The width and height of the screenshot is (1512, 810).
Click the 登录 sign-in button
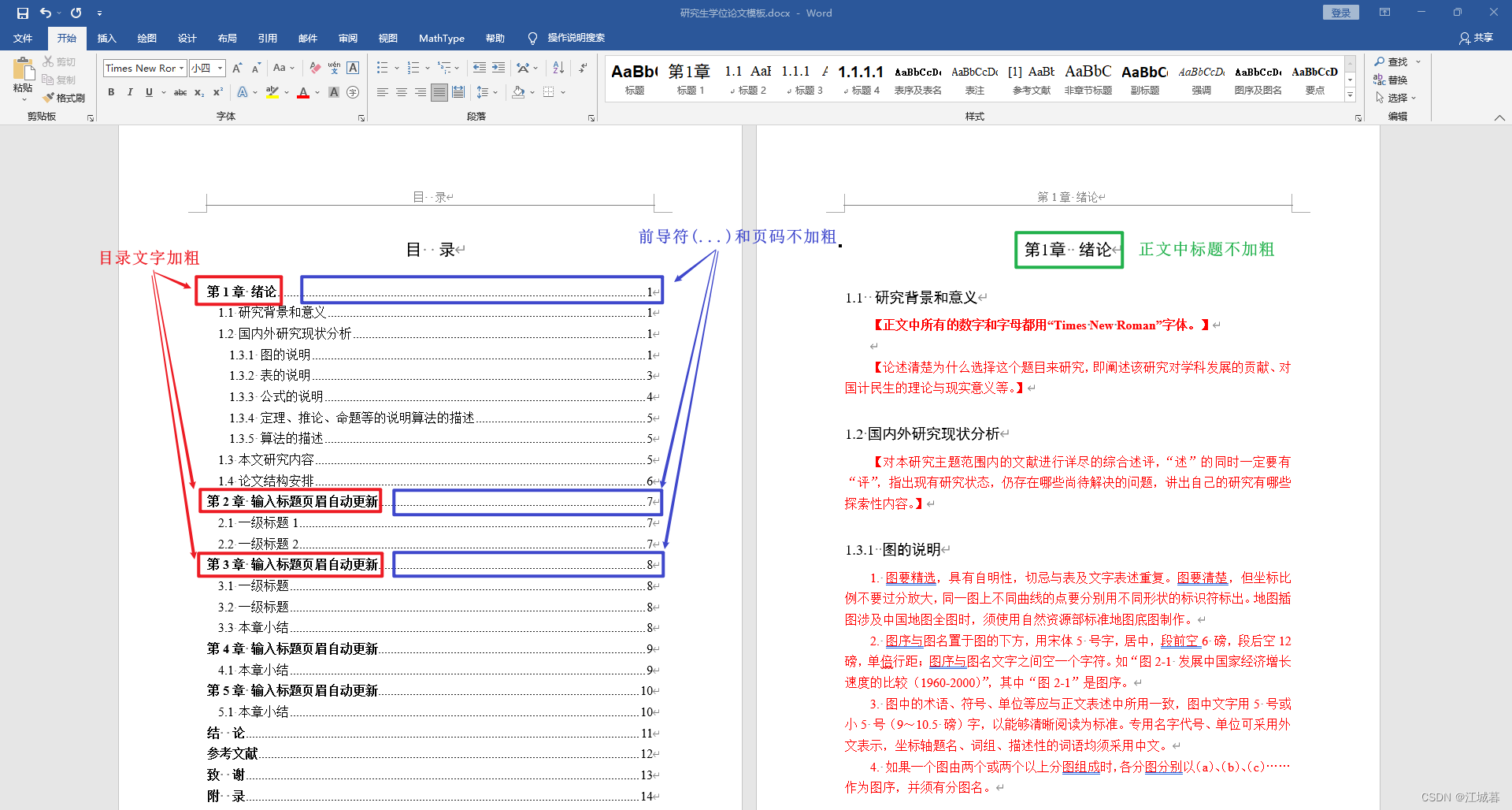click(1340, 13)
